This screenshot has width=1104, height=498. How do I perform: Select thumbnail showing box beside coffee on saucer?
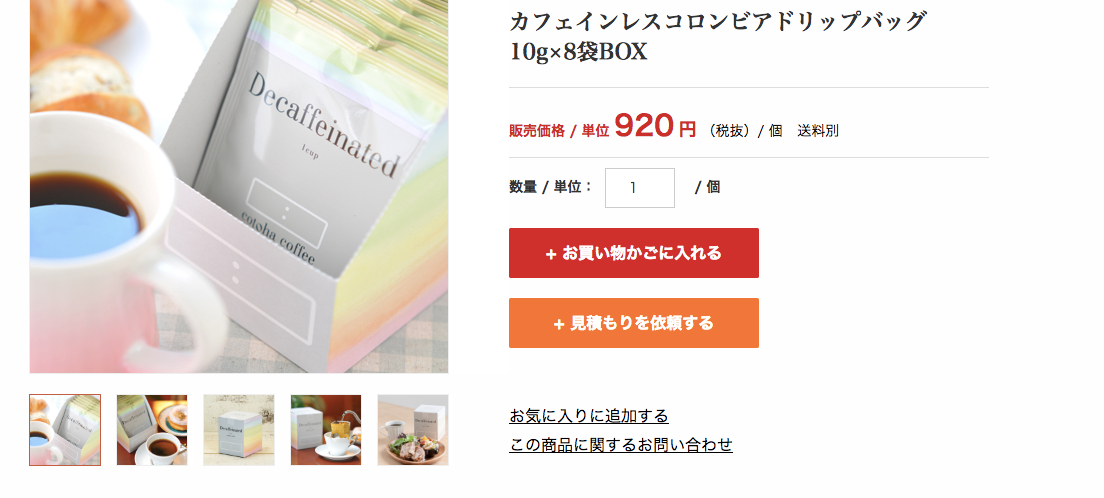pyautogui.click(x=152, y=430)
